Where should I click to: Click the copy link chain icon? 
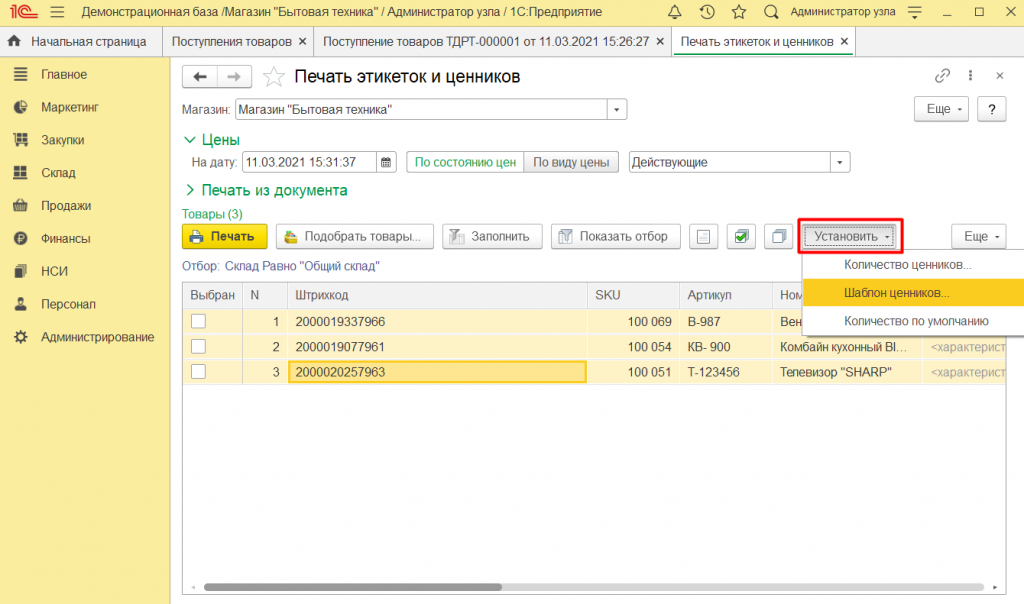coord(942,76)
